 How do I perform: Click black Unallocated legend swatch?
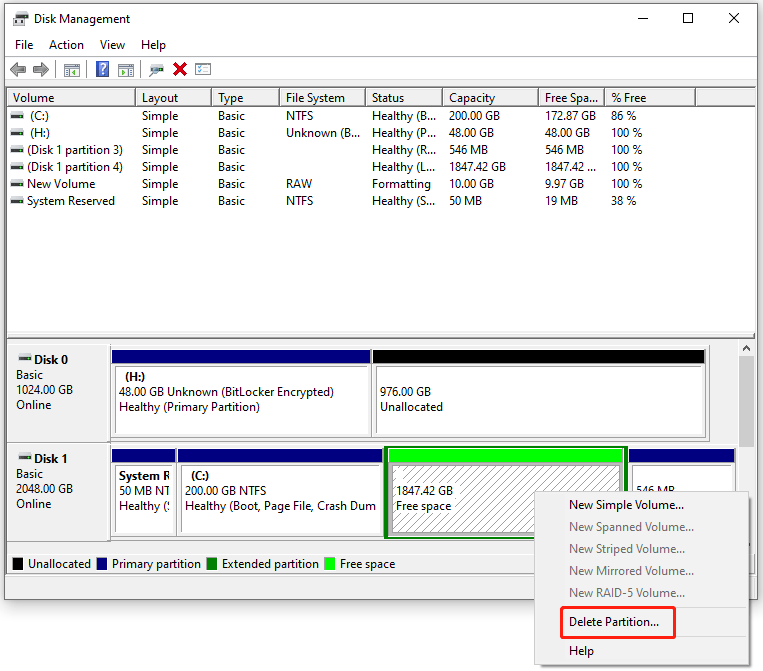pos(18,563)
